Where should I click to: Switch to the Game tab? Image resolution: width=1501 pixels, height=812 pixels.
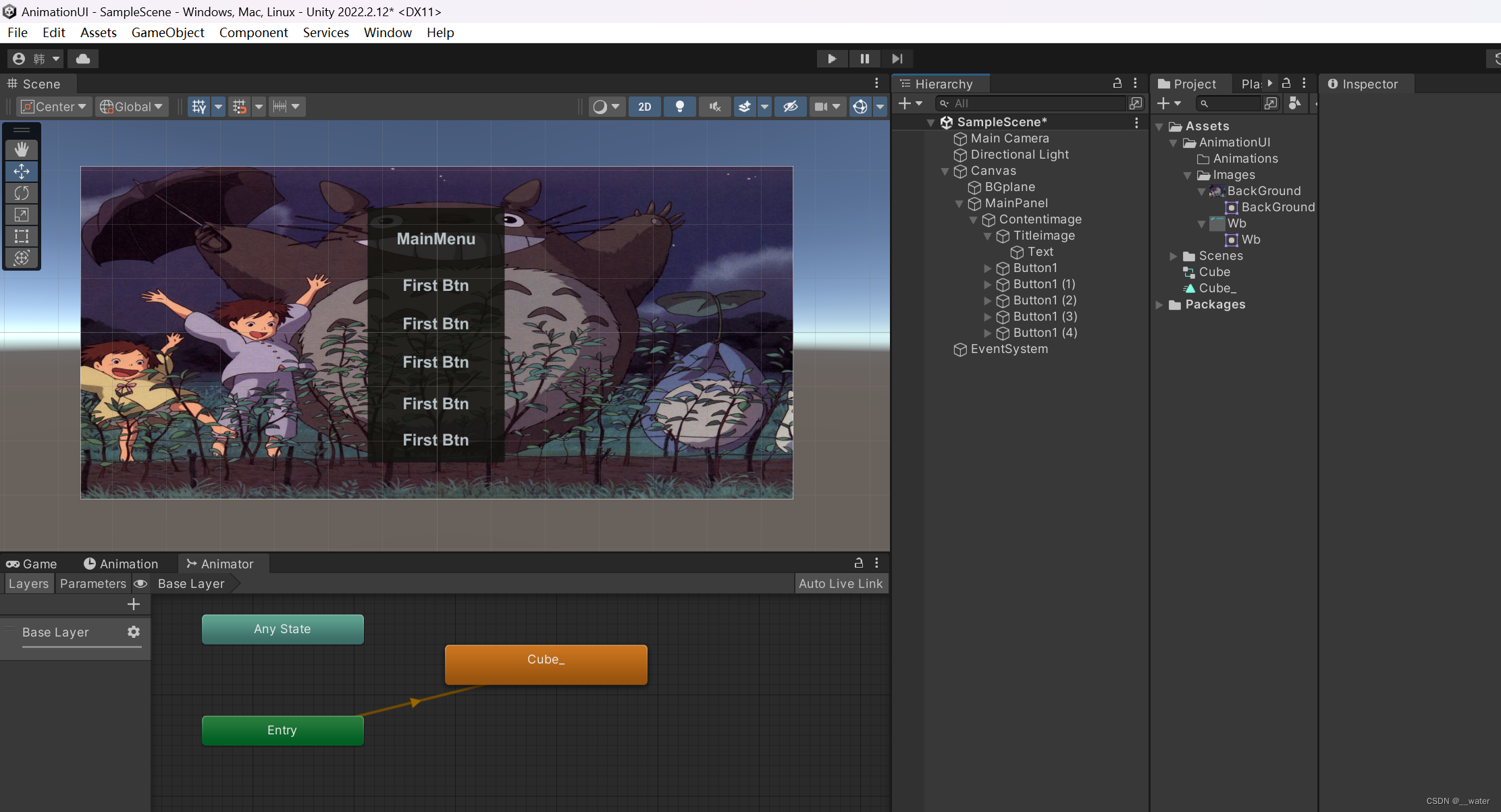point(32,564)
